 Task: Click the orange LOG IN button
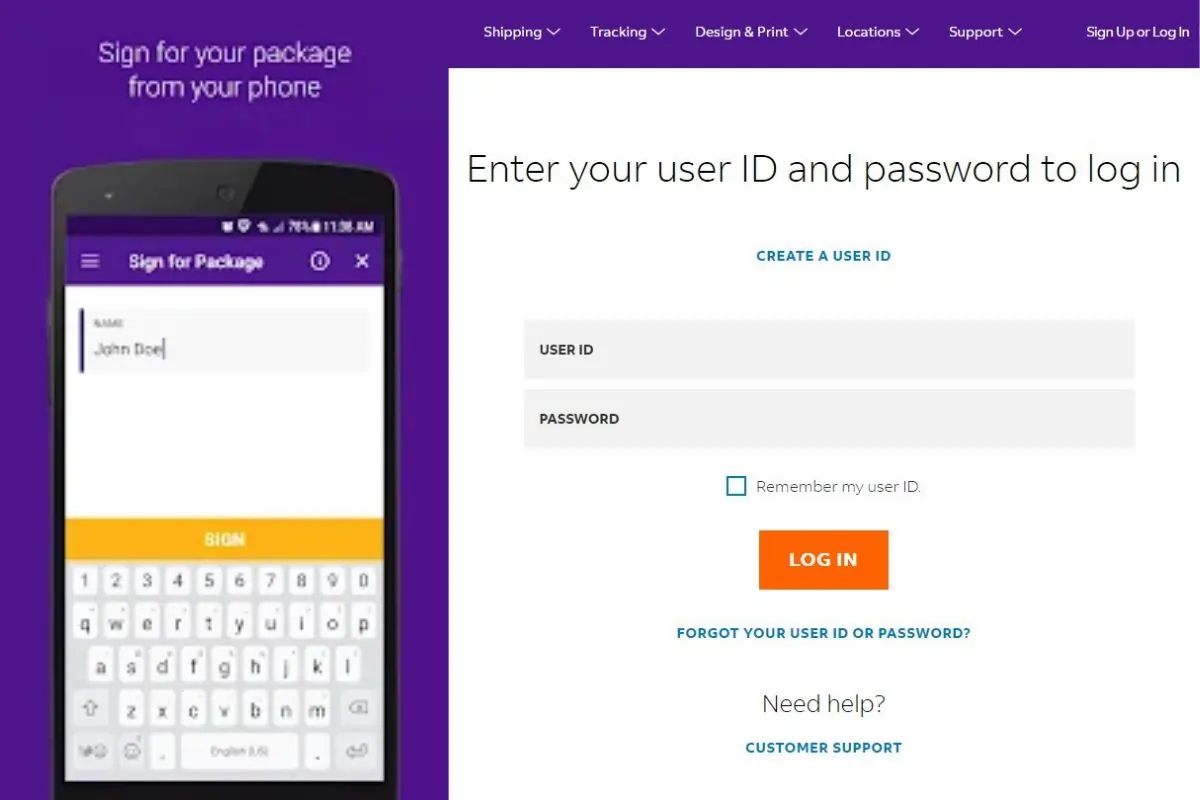(823, 559)
